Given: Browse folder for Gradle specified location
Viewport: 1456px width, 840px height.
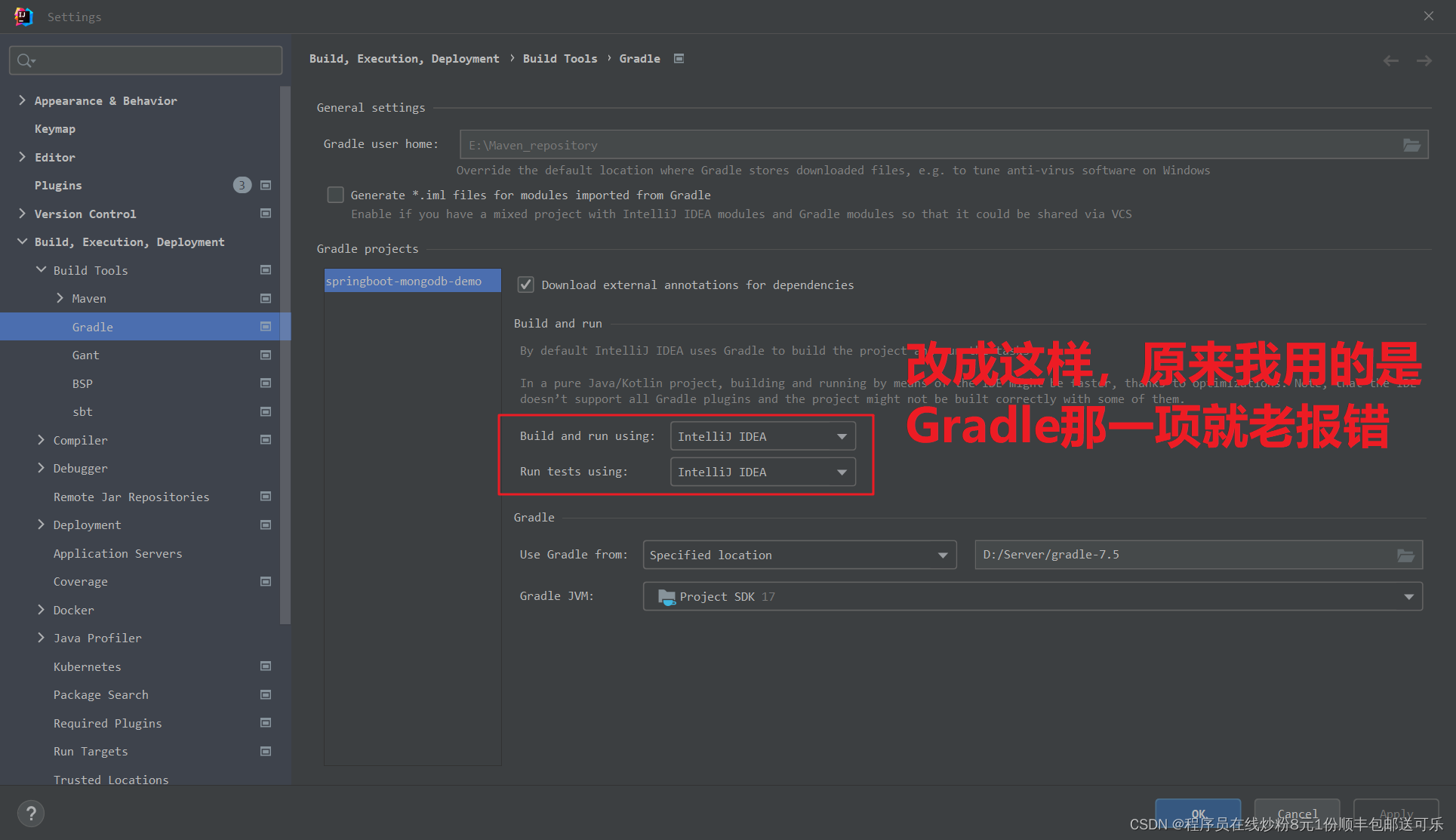Looking at the screenshot, I should [x=1405, y=555].
